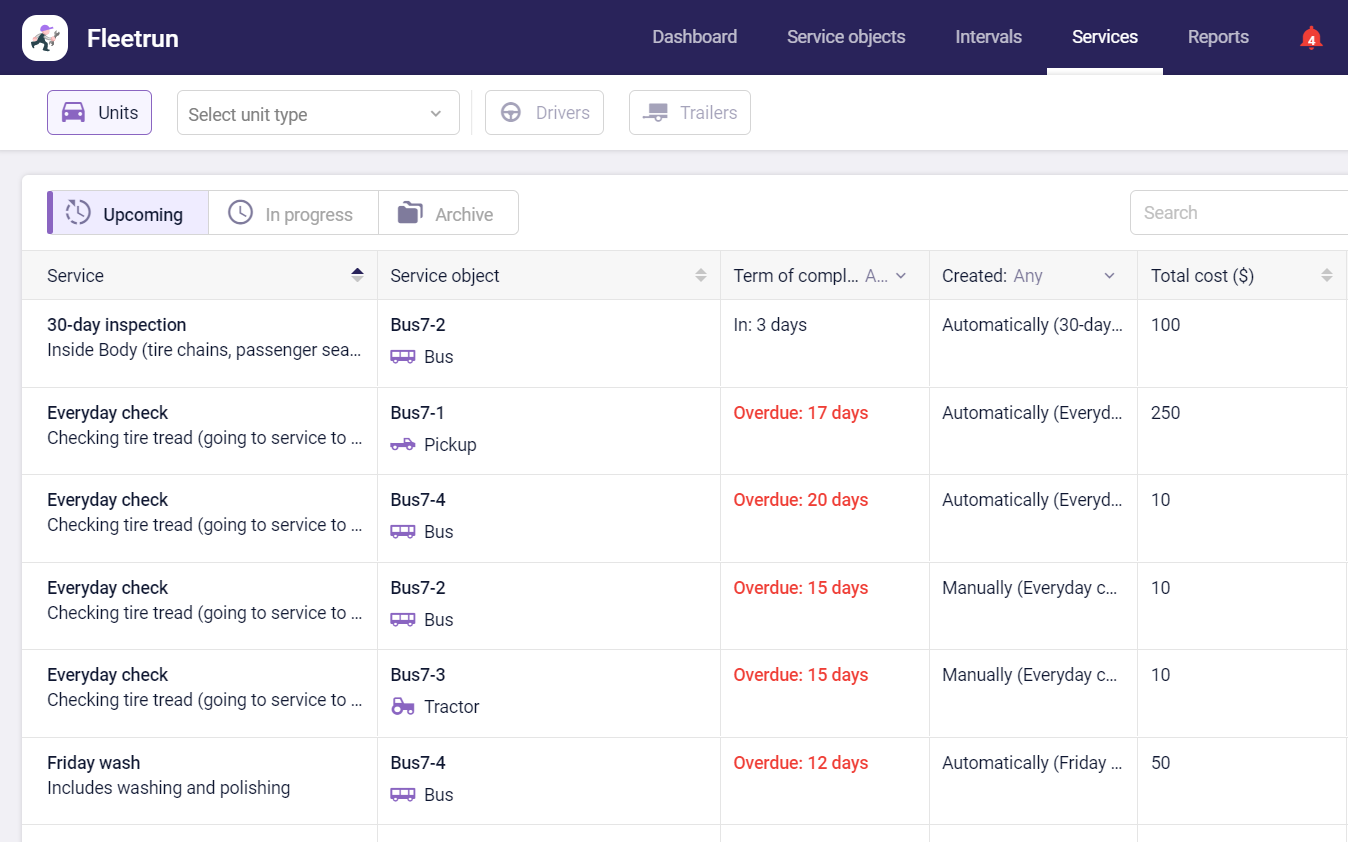Go to the Dashboard page
The image size is (1348, 842).
(694, 37)
